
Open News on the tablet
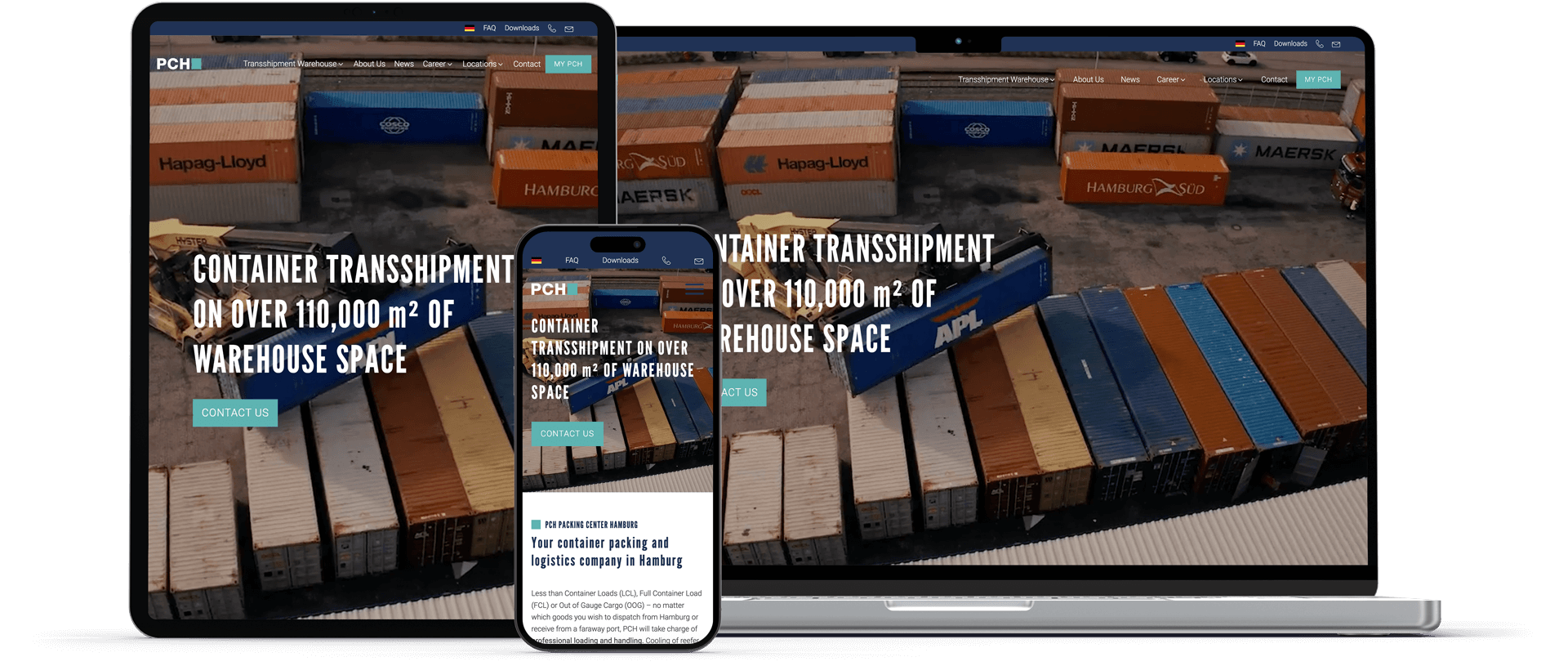click(x=404, y=64)
